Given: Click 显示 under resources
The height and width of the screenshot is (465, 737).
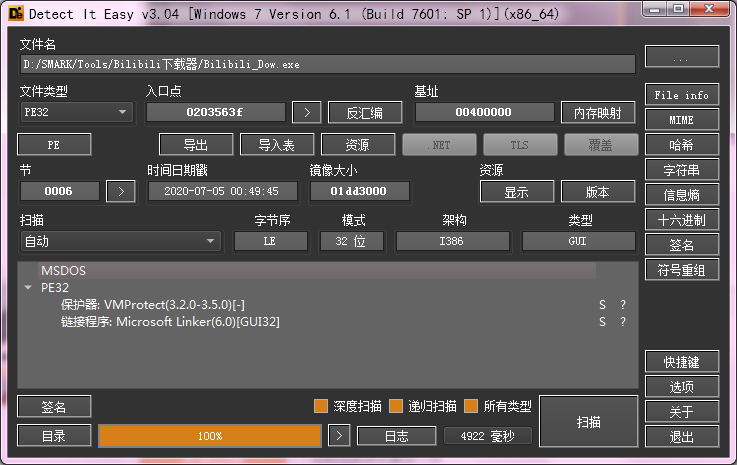Looking at the screenshot, I should 517,191.
